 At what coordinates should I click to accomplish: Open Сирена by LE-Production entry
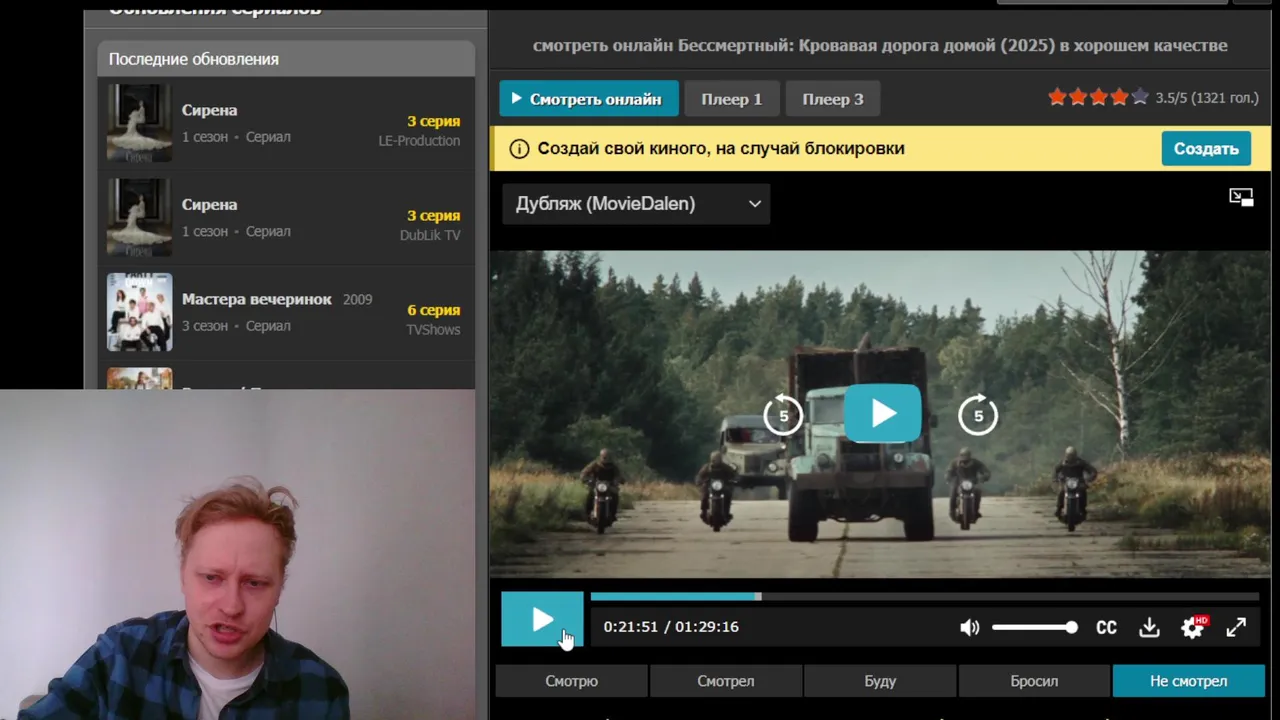(x=286, y=123)
